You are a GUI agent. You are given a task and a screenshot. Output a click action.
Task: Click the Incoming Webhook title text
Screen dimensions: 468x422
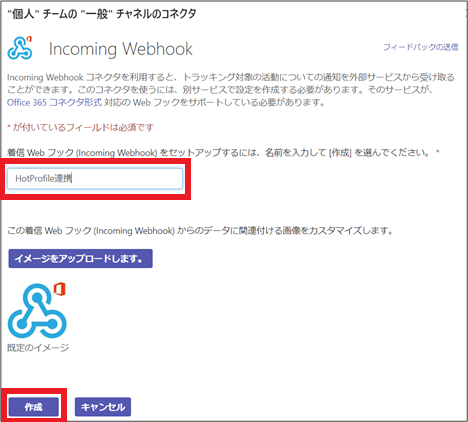point(121,49)
